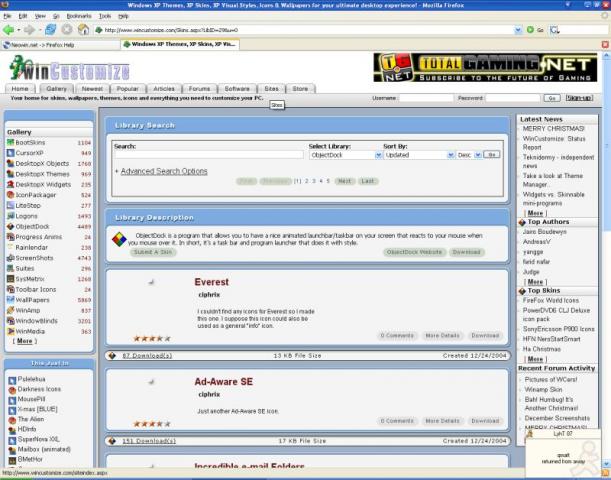Viewport: 611px width, 480px height.
Task: Open the Sort By Updated dropdown
Action: tap(450, 155)
